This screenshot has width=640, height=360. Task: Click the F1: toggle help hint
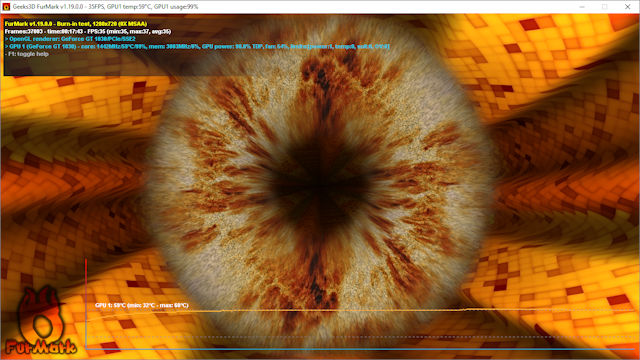[27, 54]
